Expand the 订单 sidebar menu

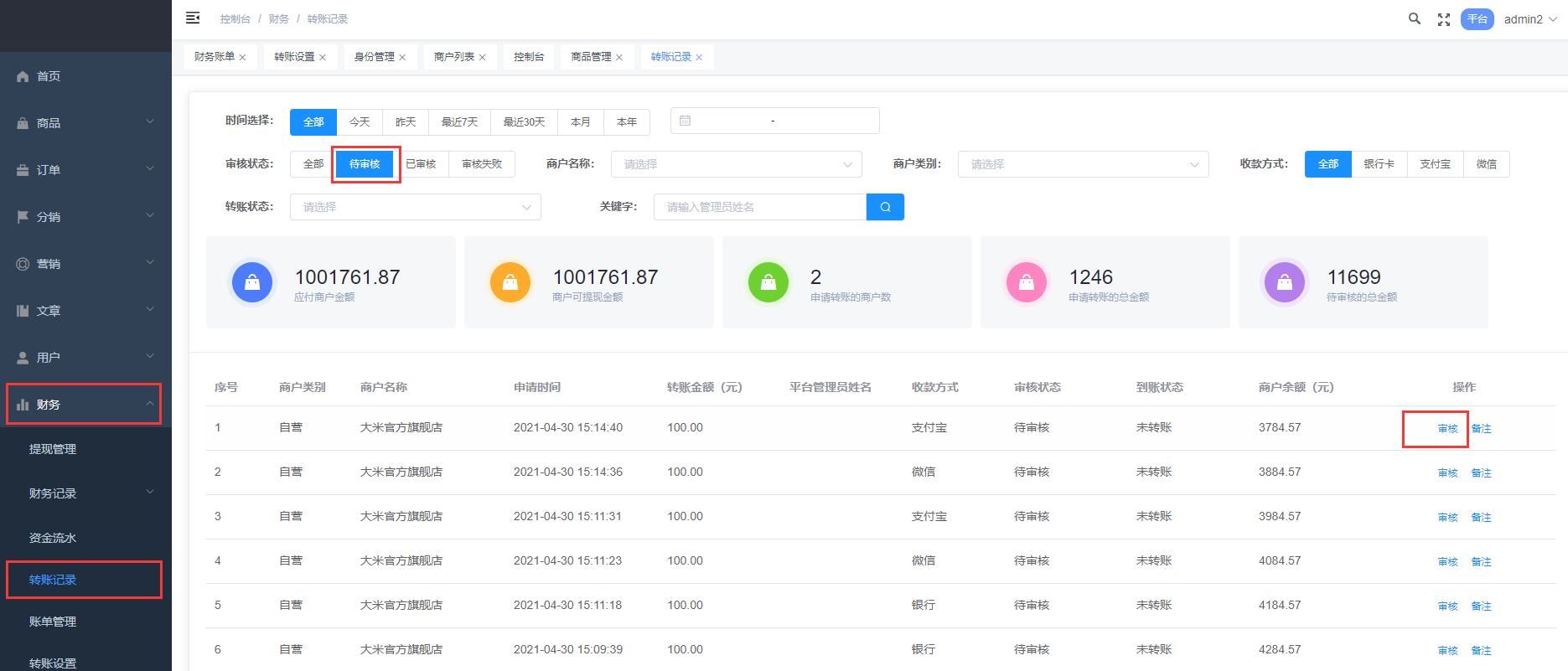(85, 170)
